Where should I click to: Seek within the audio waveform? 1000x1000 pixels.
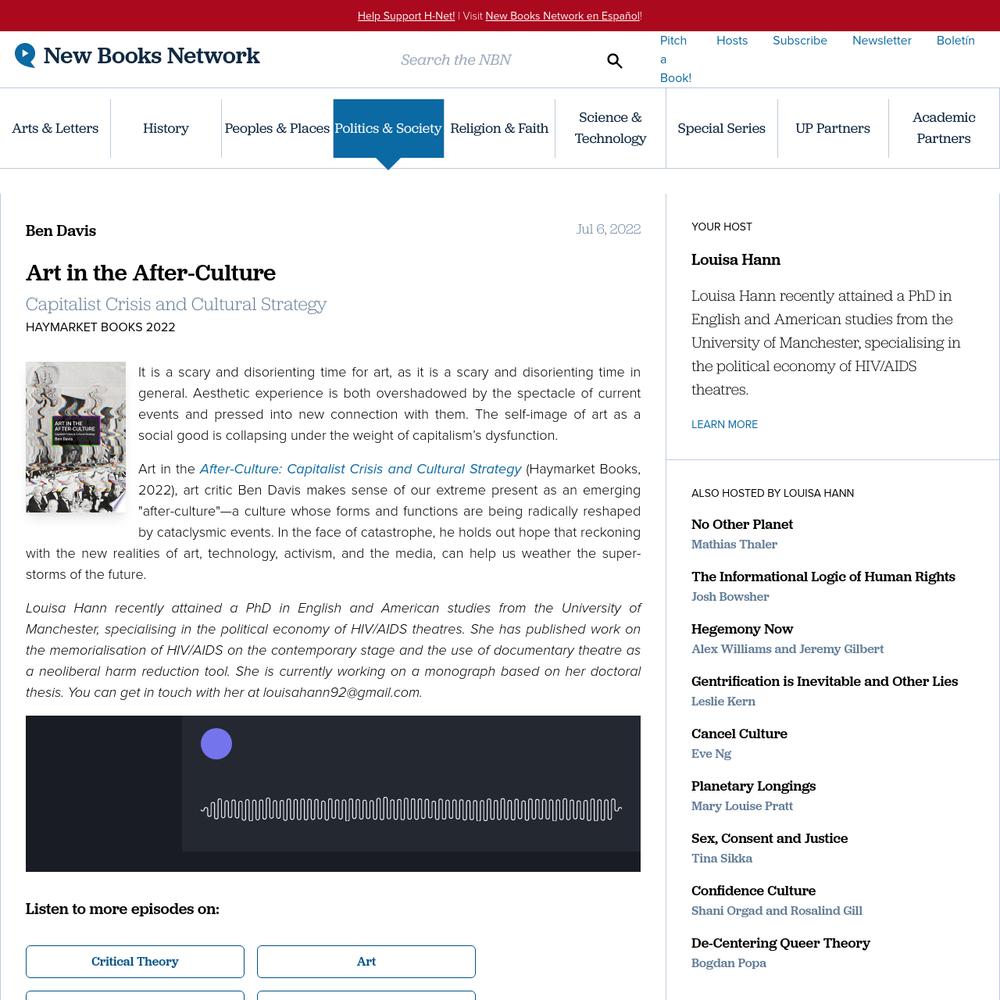coord(411,809)
